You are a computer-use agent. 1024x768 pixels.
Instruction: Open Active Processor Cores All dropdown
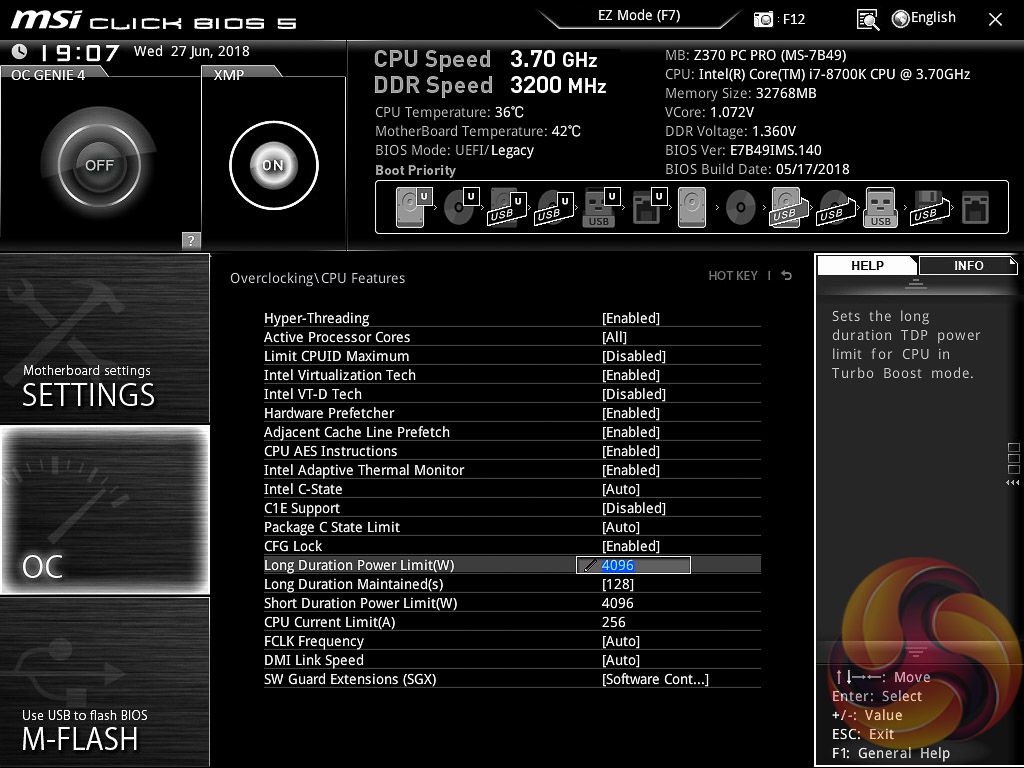(x=614, y=337)
